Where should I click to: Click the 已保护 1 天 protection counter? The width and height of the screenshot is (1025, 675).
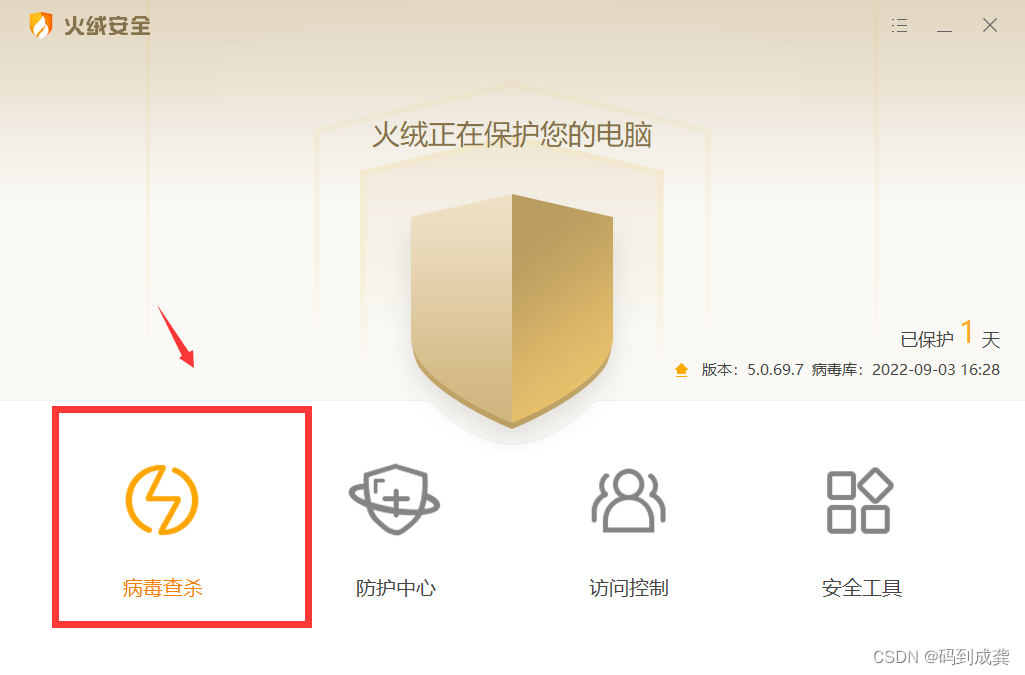(x=950, y=335)
